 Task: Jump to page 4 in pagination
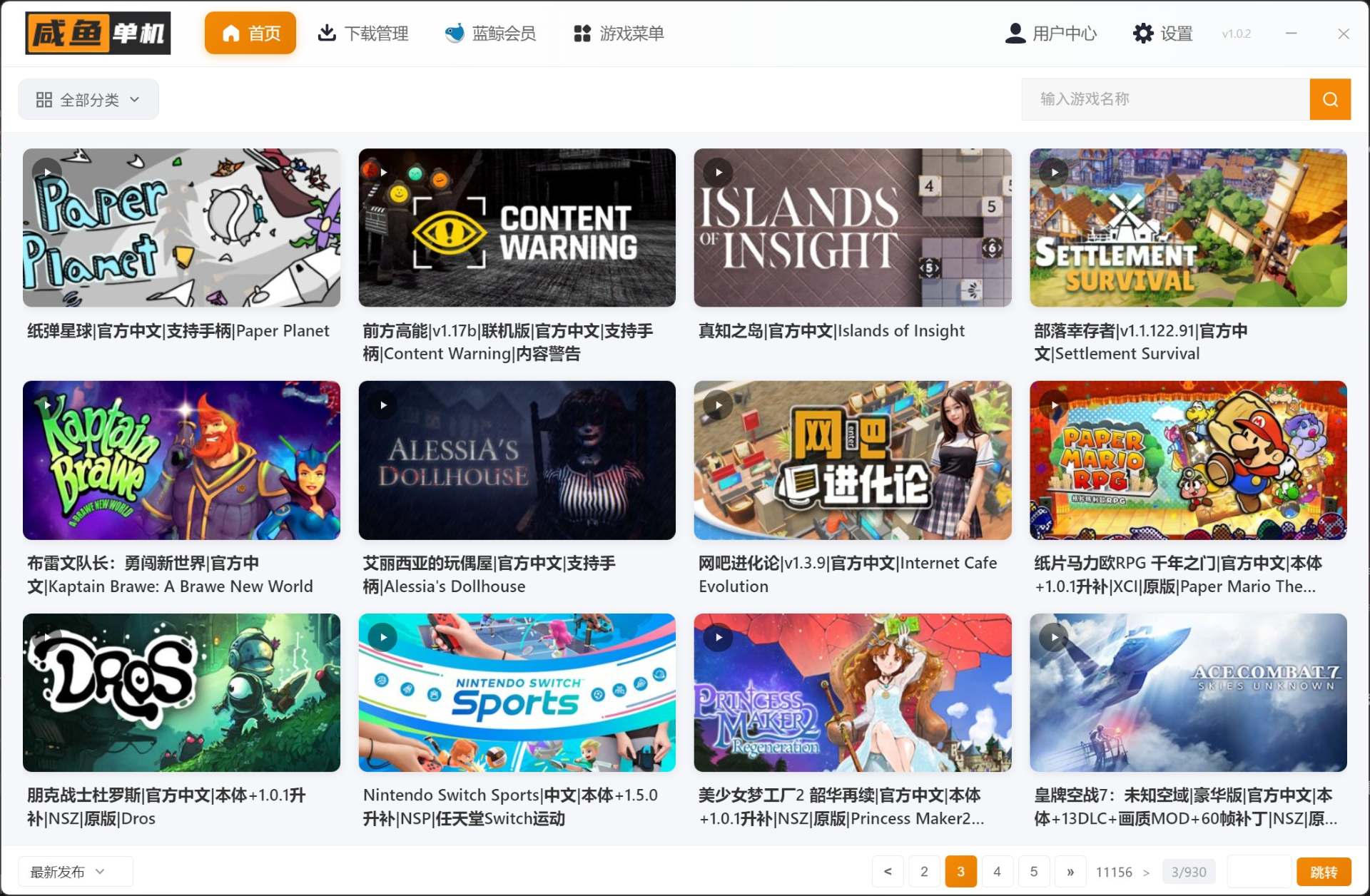[997, 872]
